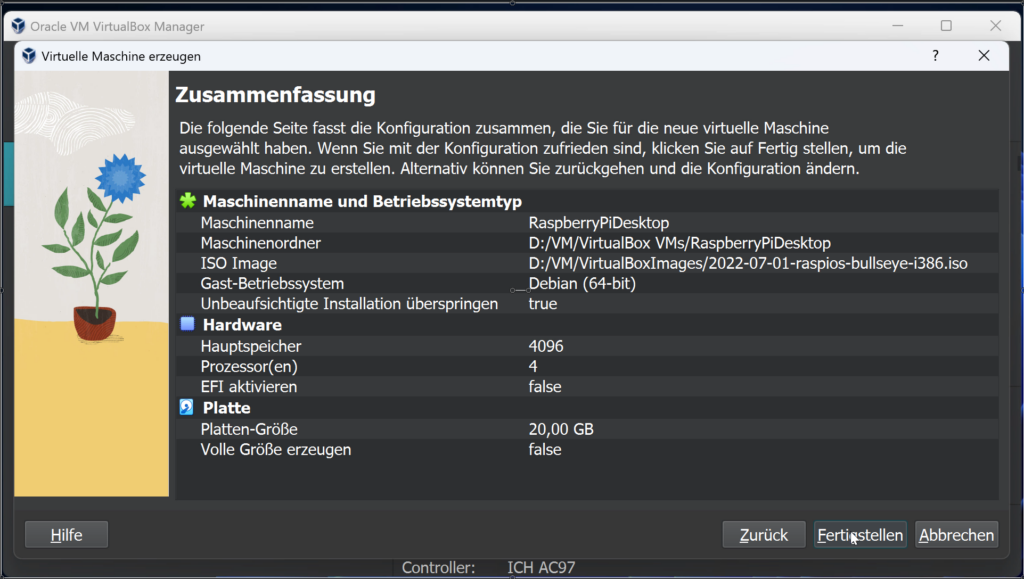
Task: Click the Prozessor(en) row label
Action: (249, 366)
